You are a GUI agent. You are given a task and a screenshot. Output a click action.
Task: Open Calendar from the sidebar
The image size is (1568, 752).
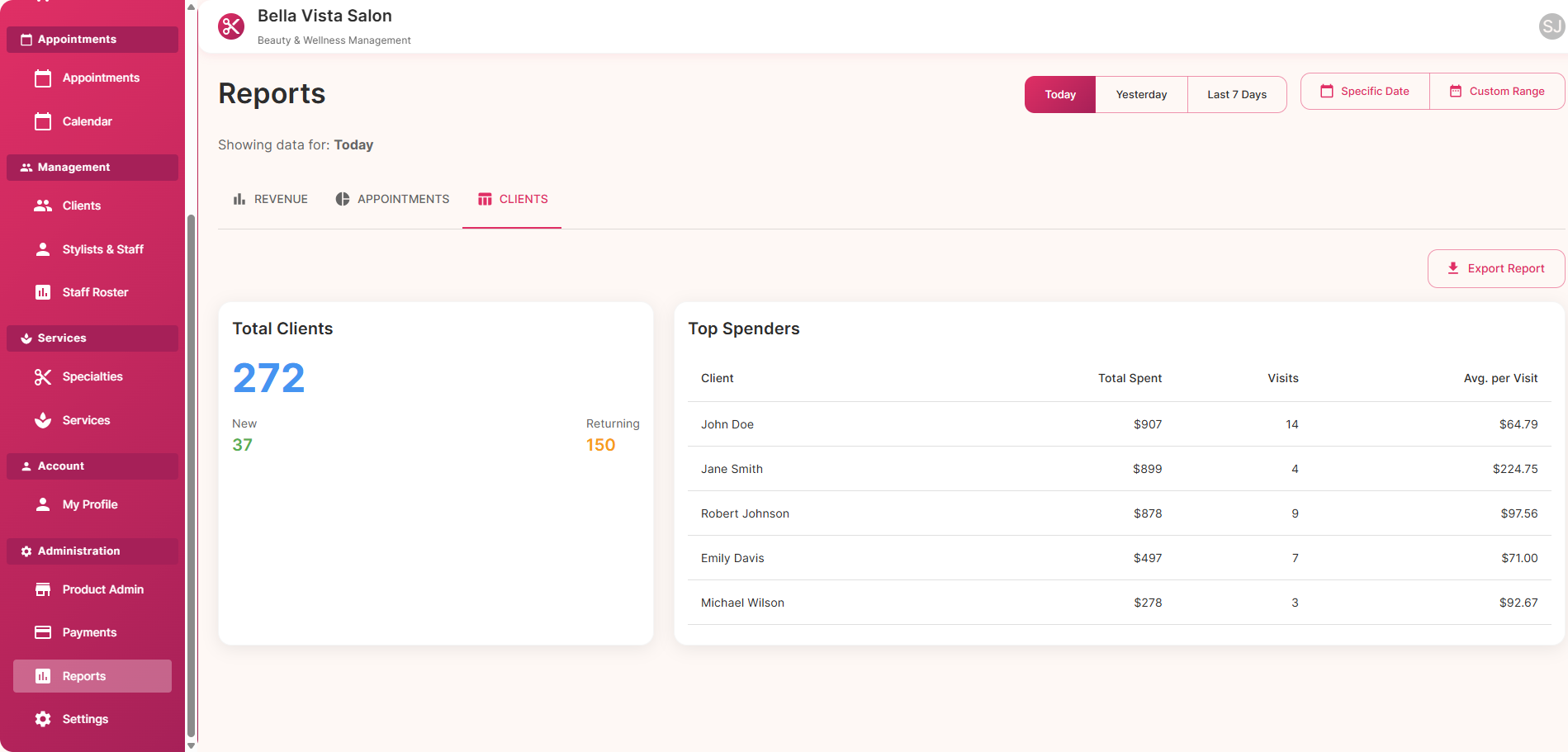click(87, 121)
